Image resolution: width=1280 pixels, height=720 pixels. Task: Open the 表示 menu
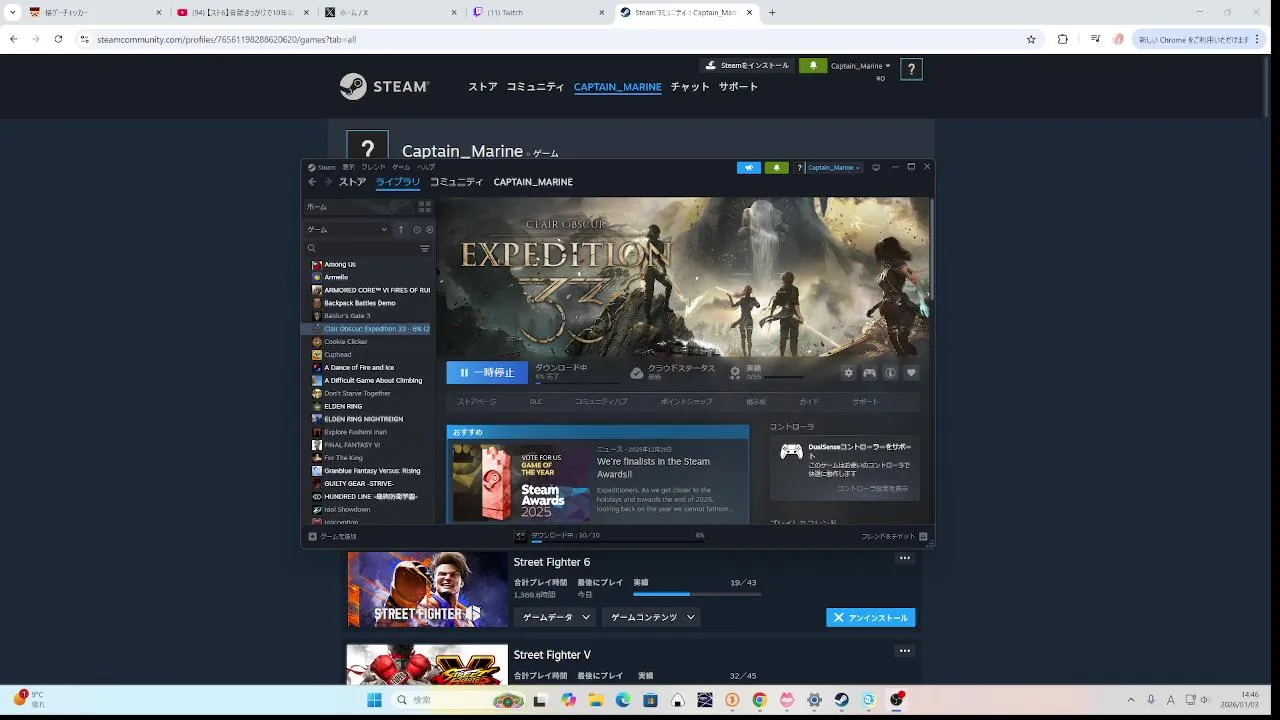point(348,167)
